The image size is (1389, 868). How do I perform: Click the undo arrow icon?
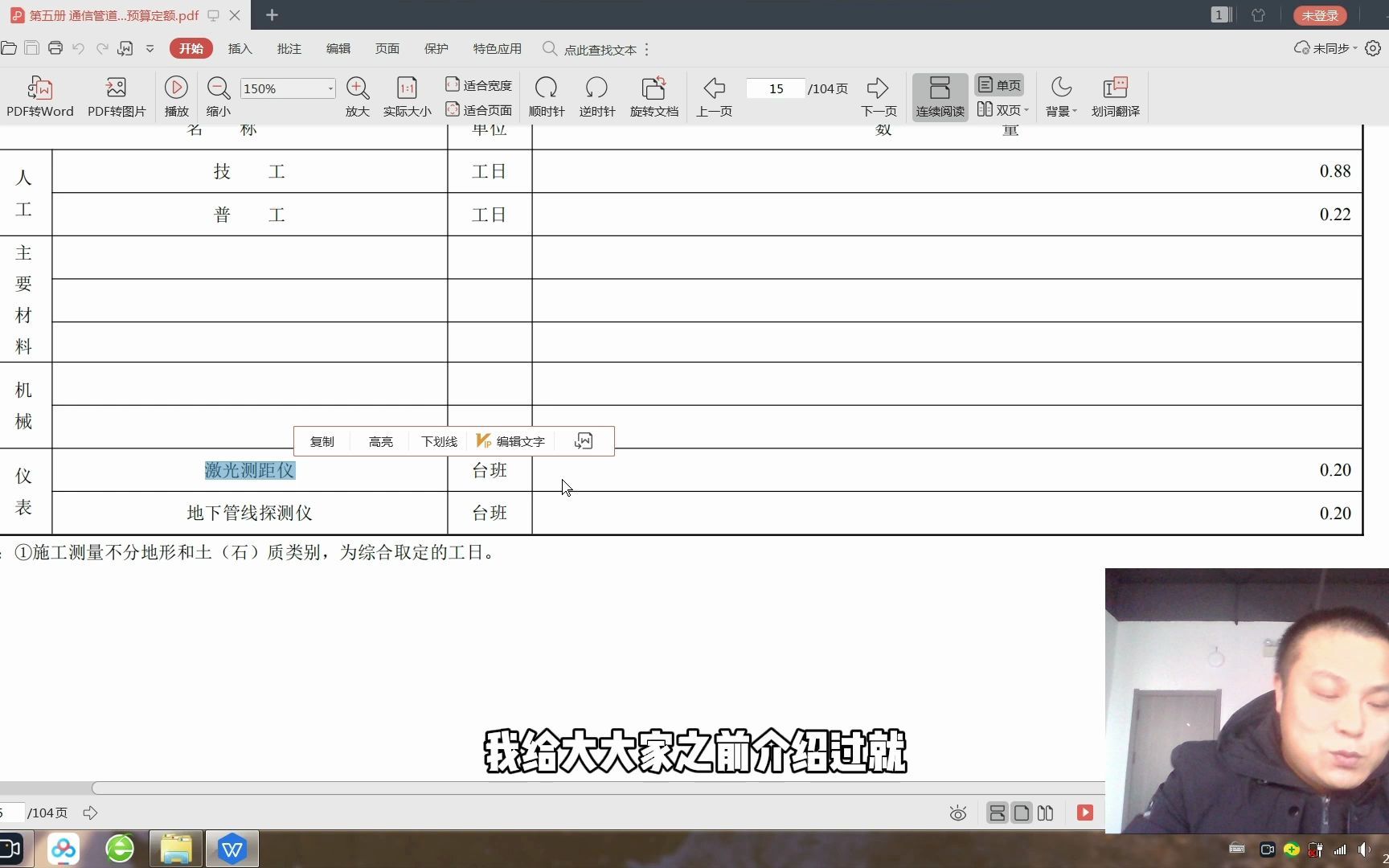[78, 48]
